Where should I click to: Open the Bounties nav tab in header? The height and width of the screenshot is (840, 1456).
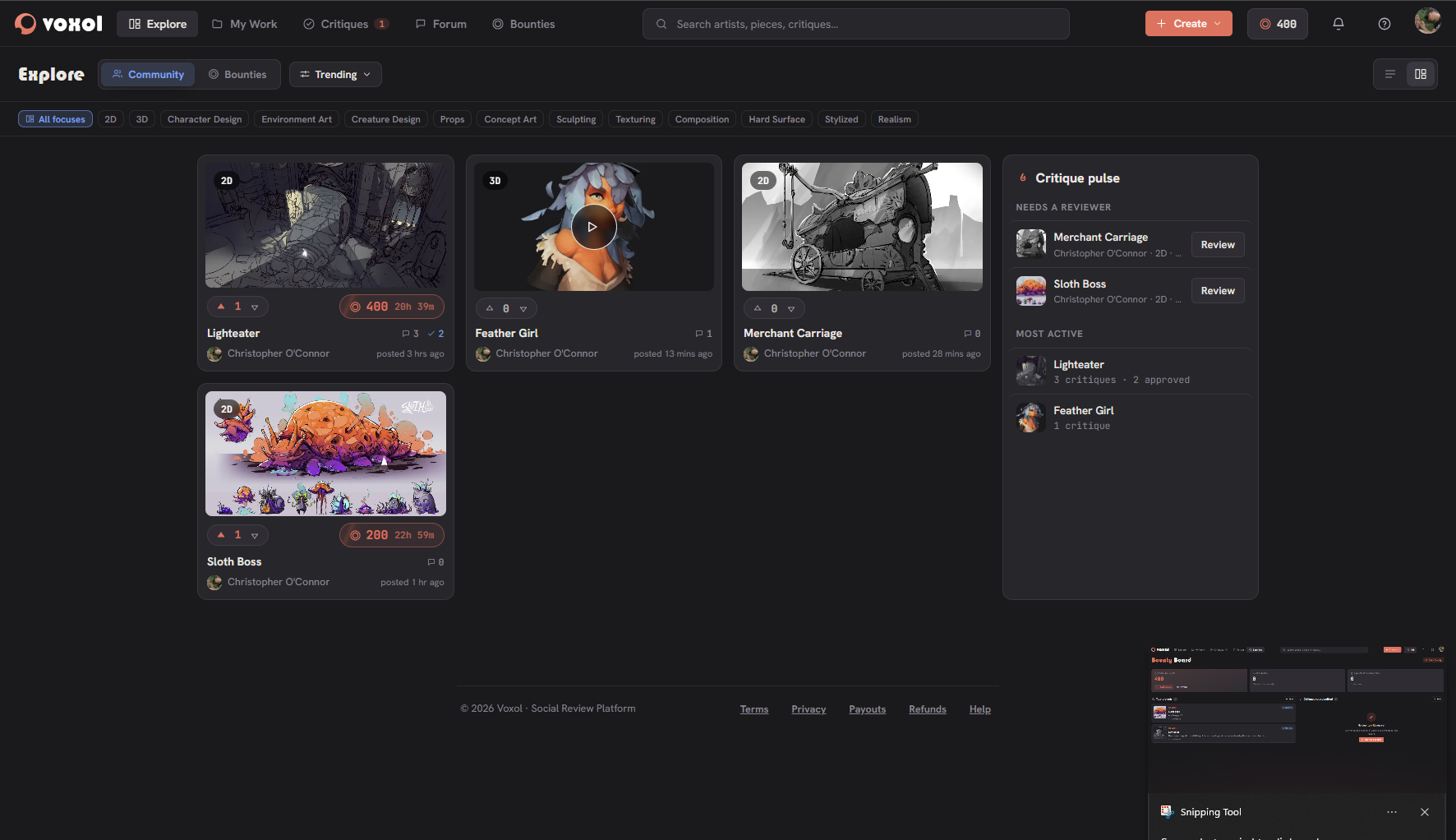point(523,24)
